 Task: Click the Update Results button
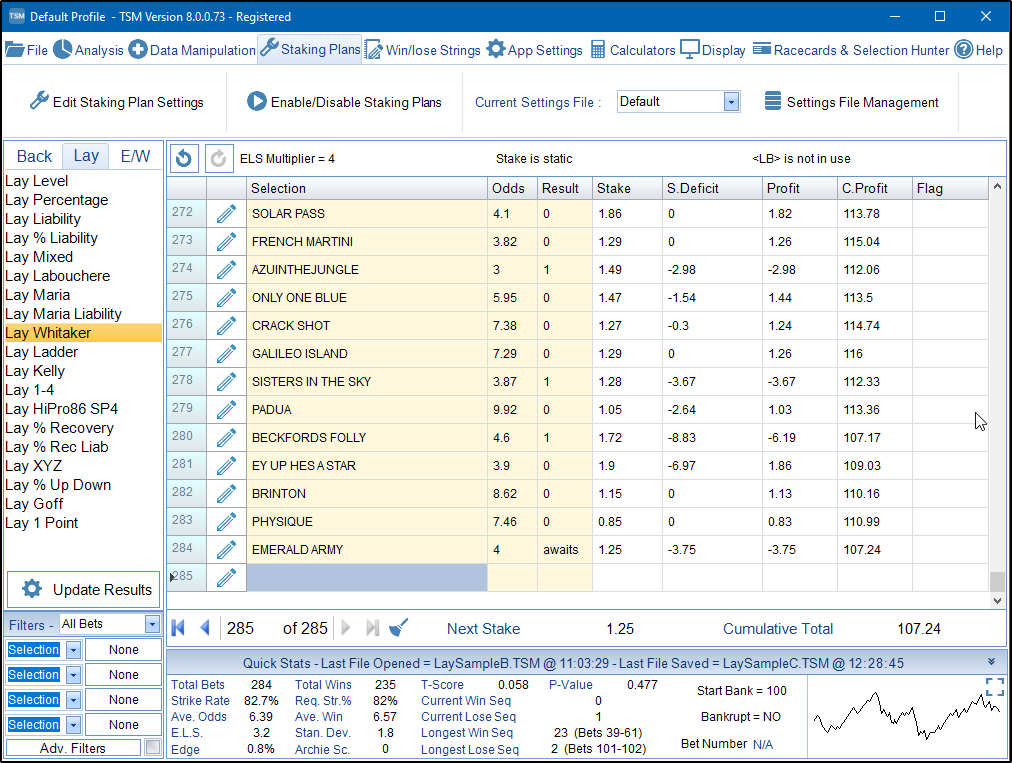pyautogui.click(x=84, y=590)
